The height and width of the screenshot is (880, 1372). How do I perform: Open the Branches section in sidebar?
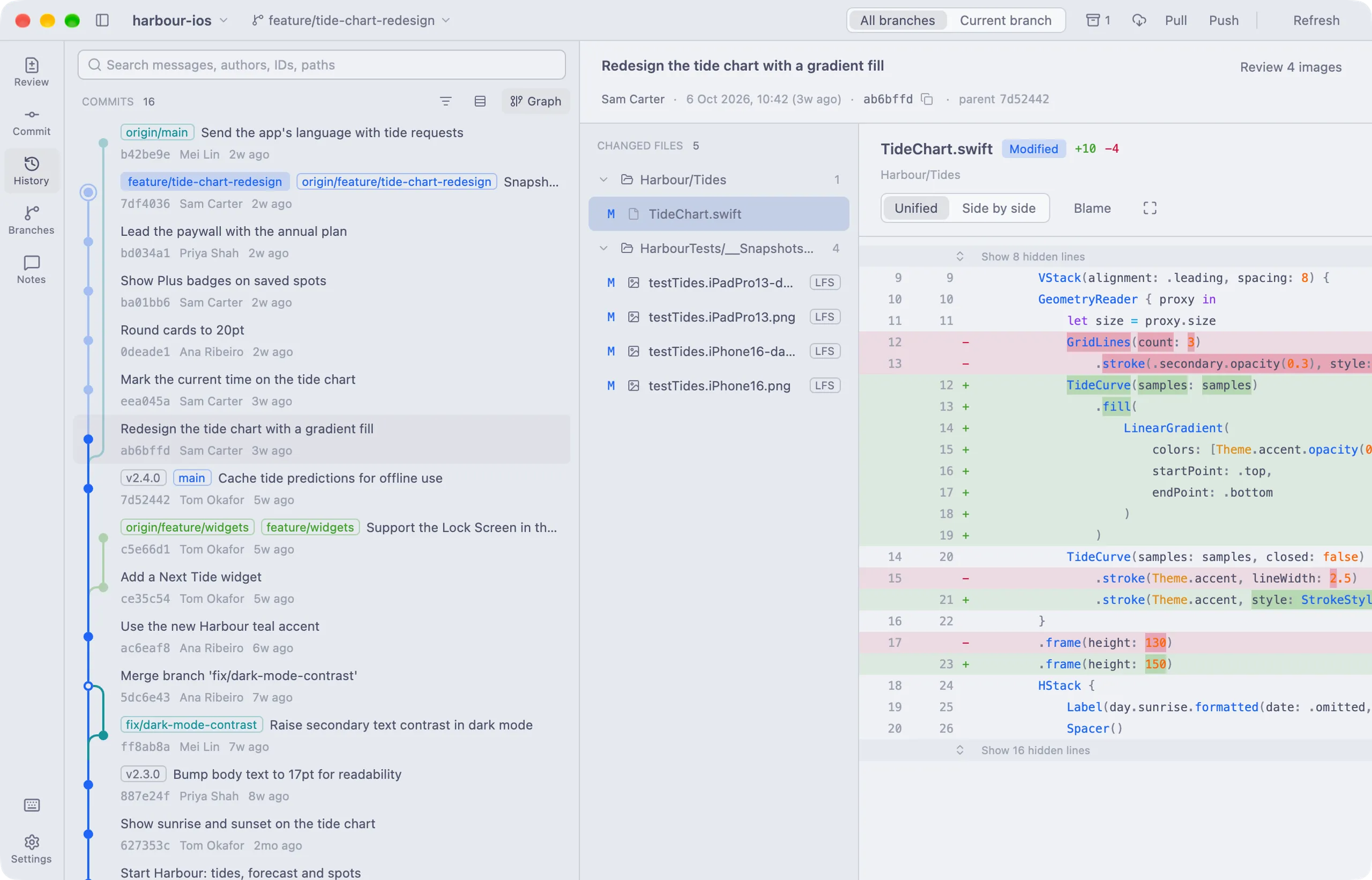click(32, 221)
